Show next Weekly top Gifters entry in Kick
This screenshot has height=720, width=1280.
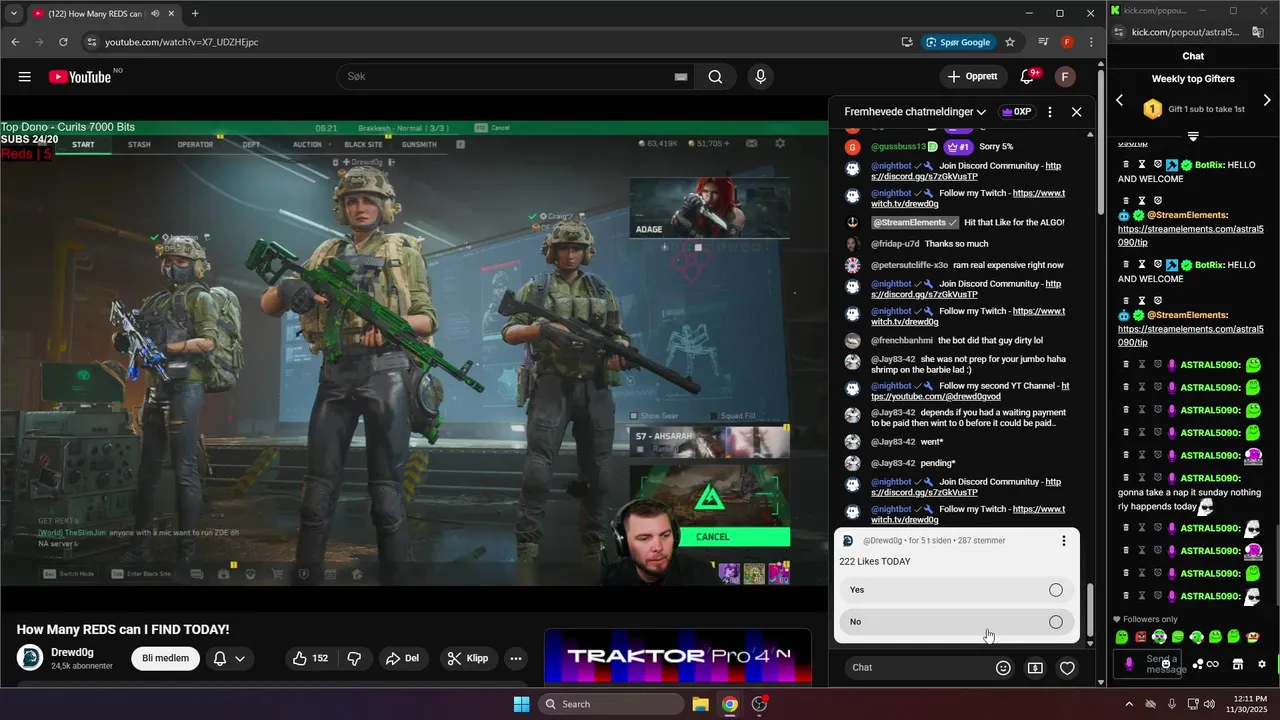pyautogui.click(x=1267, y=100)
